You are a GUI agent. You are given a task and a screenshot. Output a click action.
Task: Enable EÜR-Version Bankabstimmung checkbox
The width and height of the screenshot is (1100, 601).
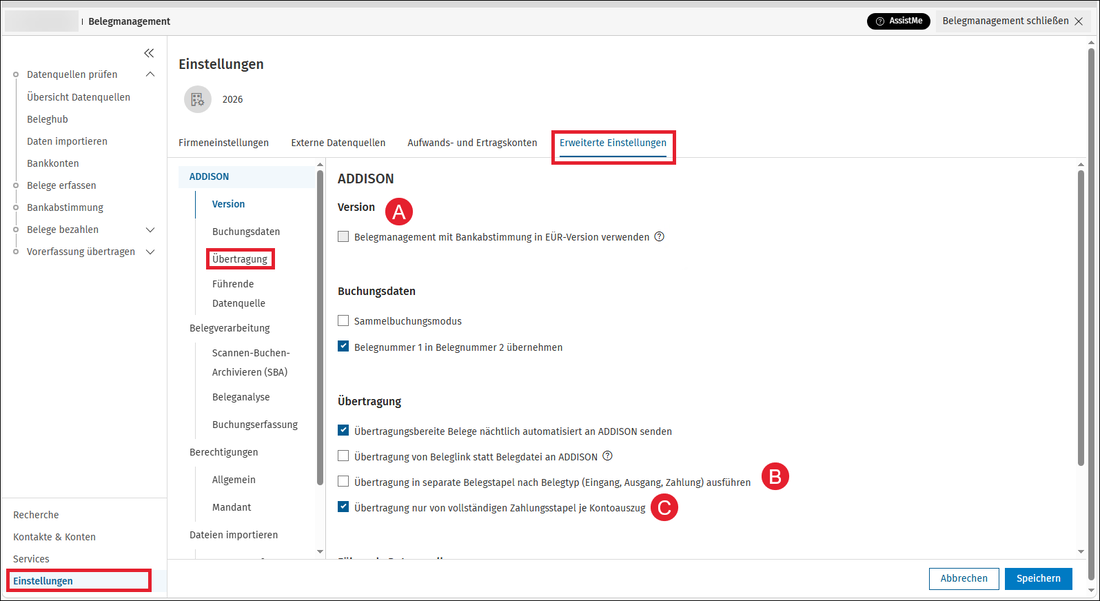click(x=343, y=237)
